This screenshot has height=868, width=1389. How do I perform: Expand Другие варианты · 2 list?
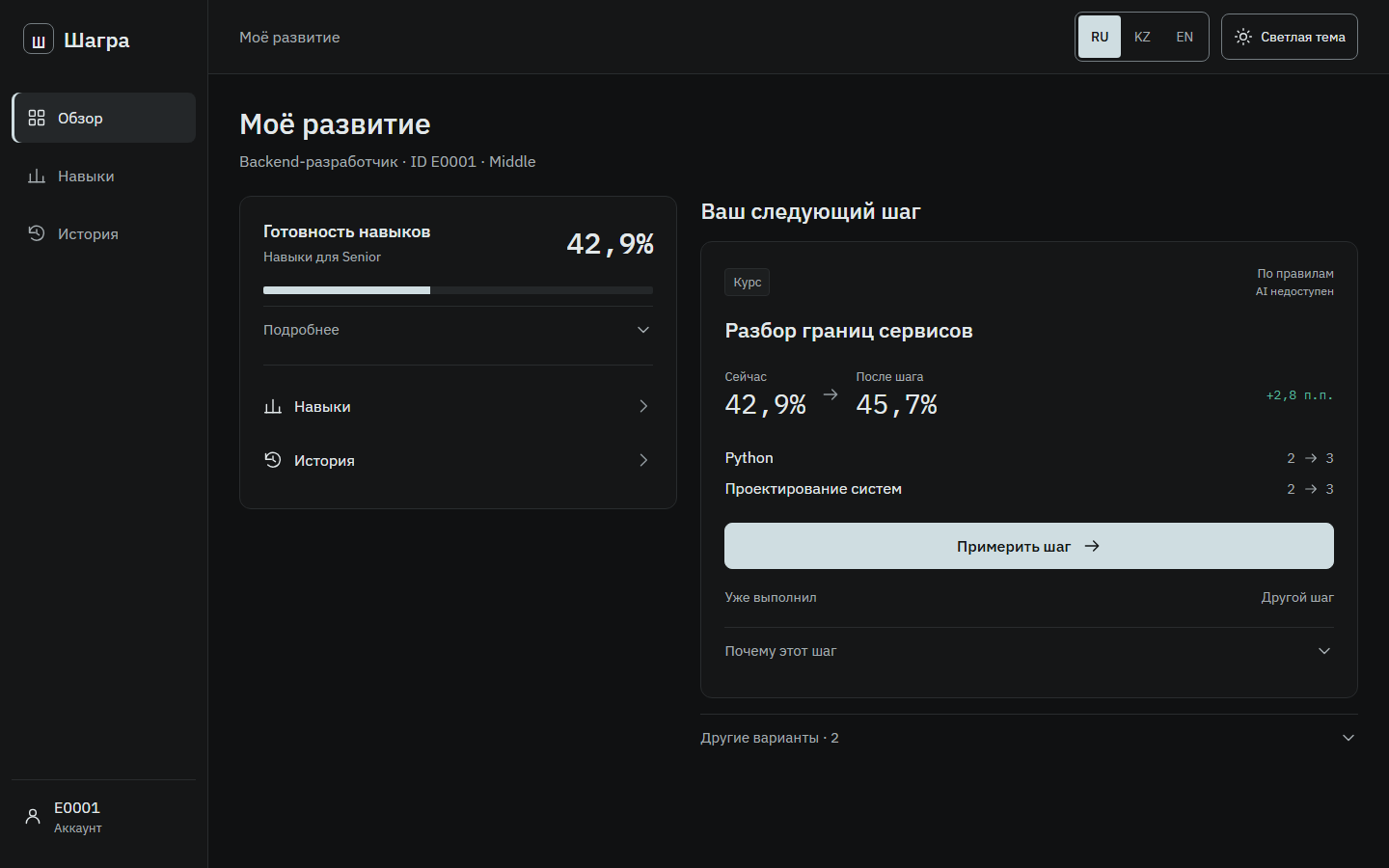point(1029,738)
